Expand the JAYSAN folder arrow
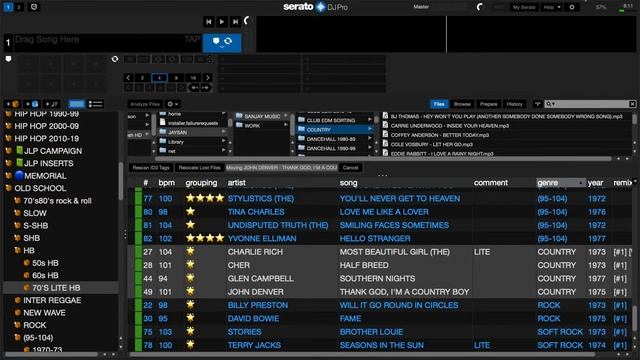This screenshot has height=360, width=640. tap(224, 132)
